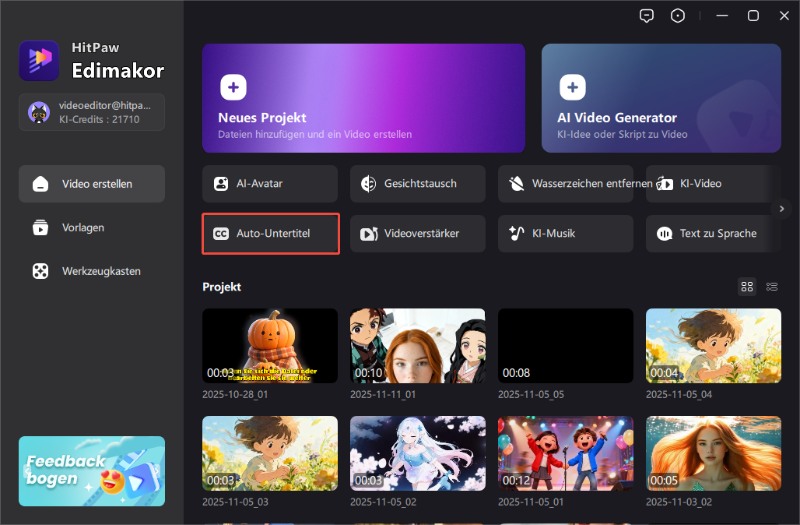This screenshot has width=800, height=525.
Task: Open the Videoverstärker tool
Action: coord(417,233)
